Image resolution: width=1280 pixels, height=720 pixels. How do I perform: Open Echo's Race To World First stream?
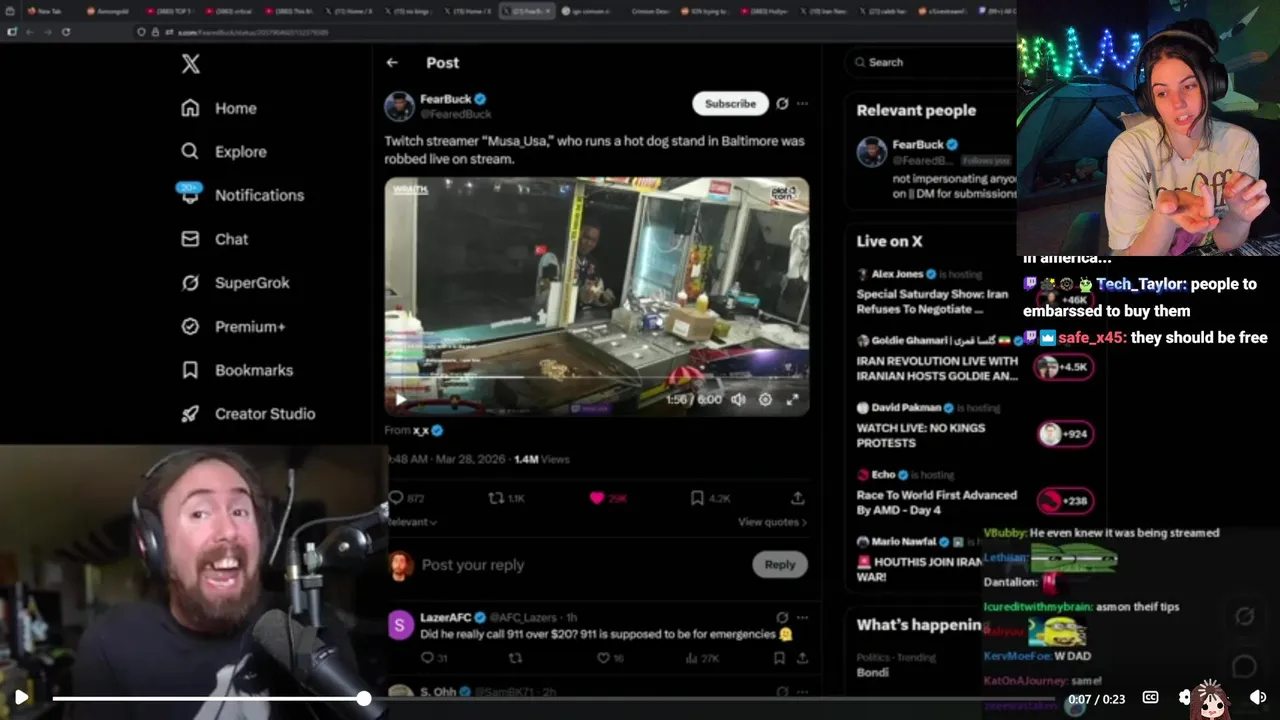(x=936, y=502)
